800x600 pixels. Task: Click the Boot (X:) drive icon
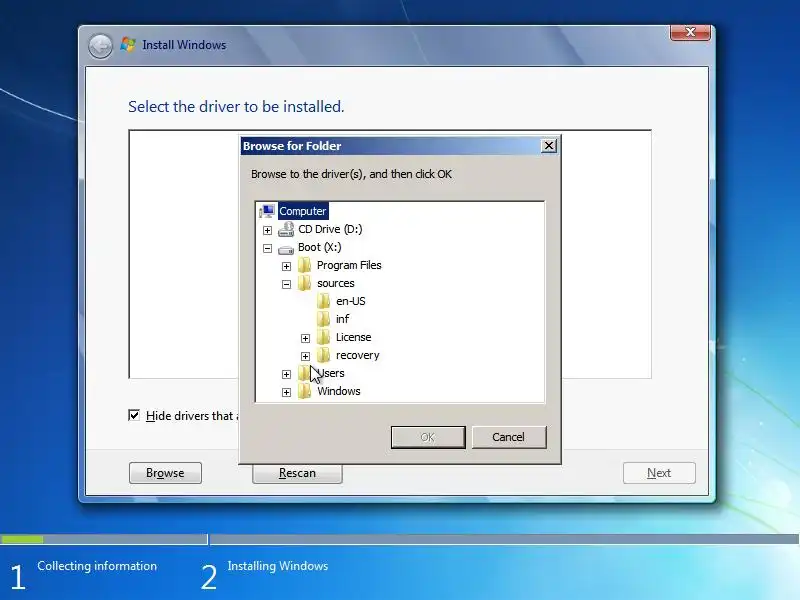pyautogui.click(x=286, y=249)
